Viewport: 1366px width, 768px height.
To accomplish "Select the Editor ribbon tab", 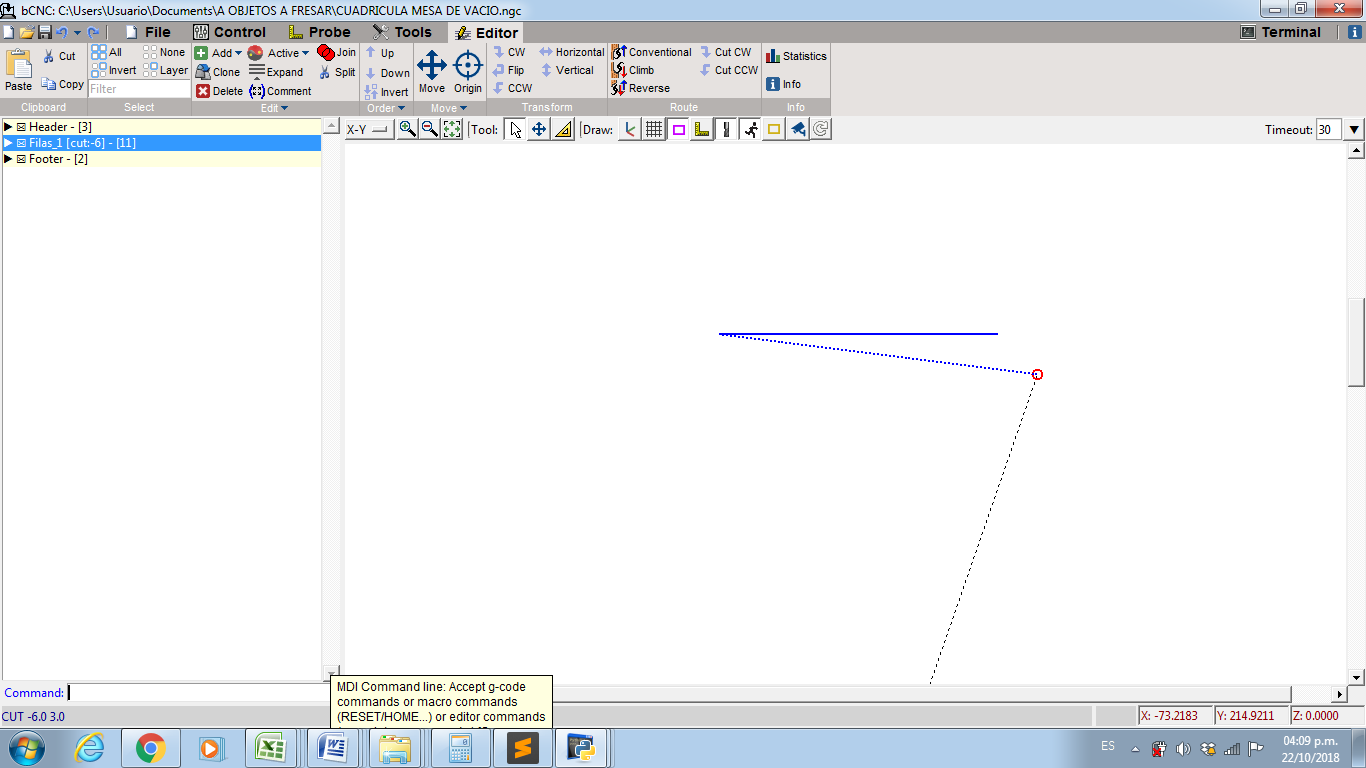I will coord(486,32).
